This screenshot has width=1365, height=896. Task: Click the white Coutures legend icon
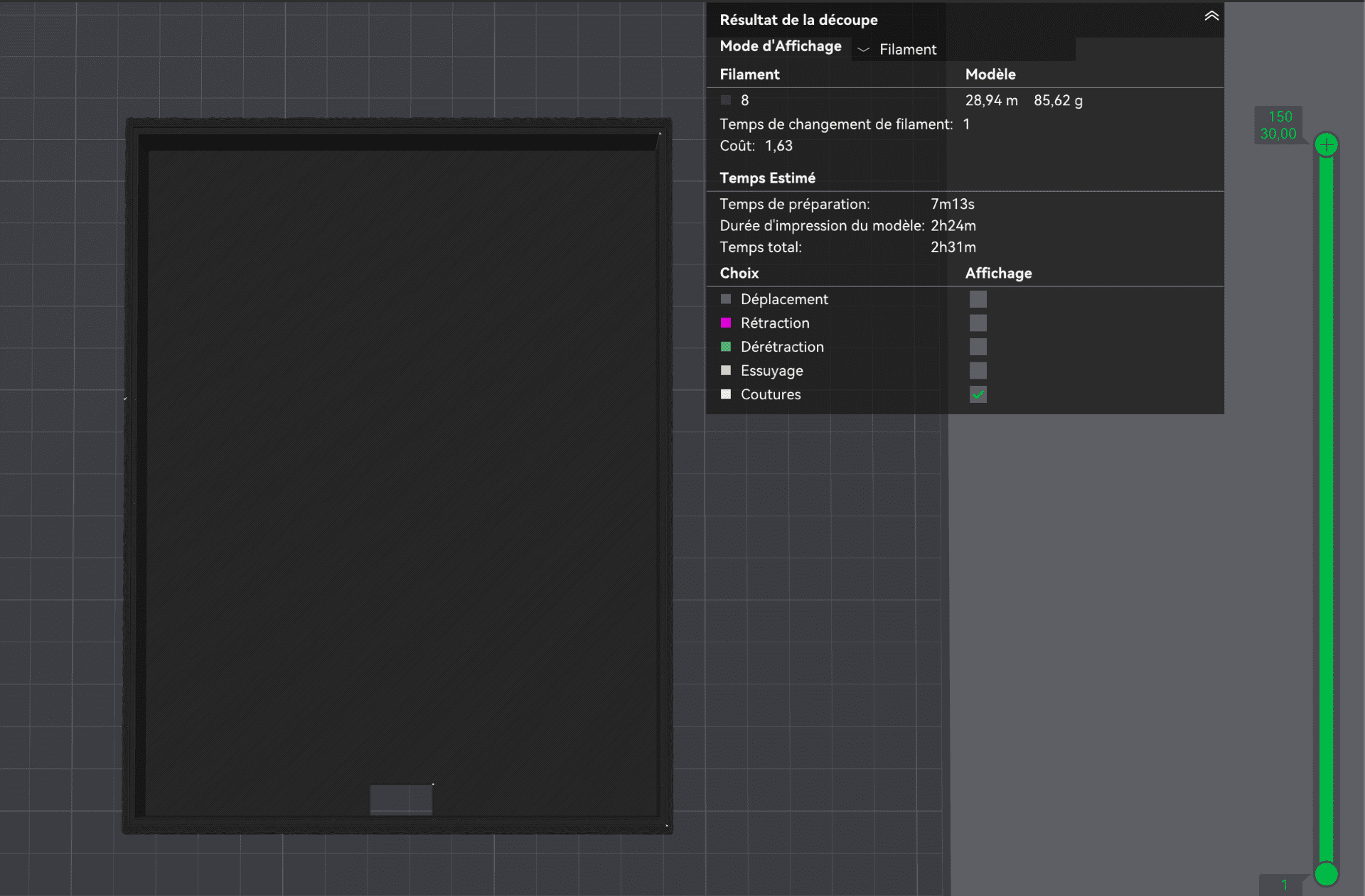(725, 394)
